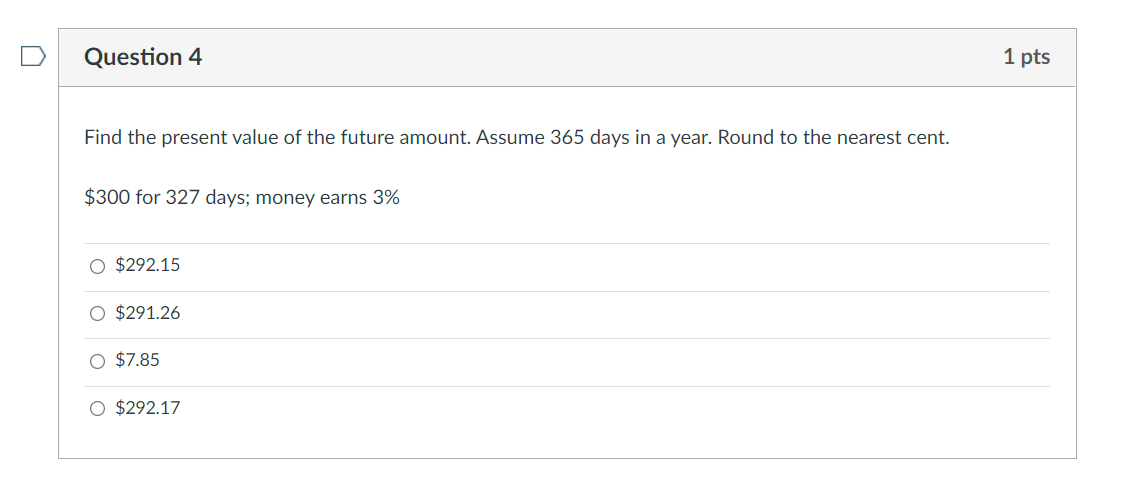Click the blank area right of the $292.15 answer

pyautogui.click(x=600, y=266)
